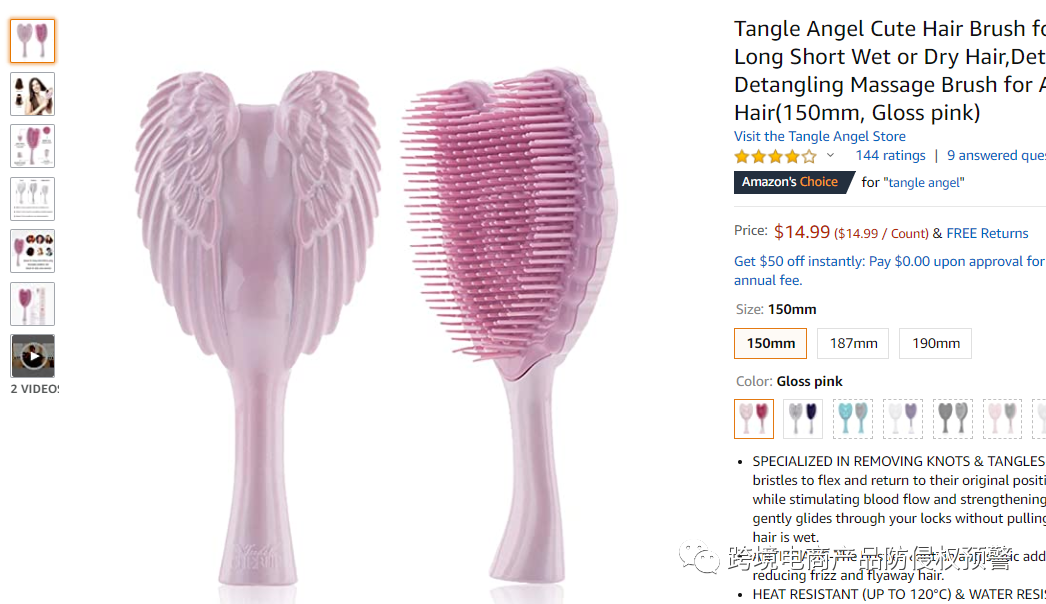Screen dimensions: 1046x604
Task: Open the FREE Returns link
Action: tap(987, 234)
